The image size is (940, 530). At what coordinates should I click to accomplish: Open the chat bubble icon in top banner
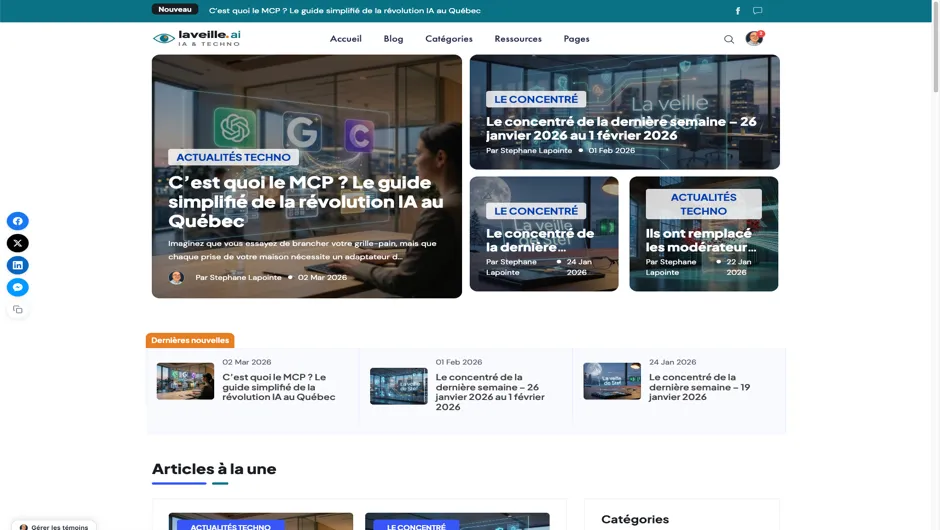[758, 11]
